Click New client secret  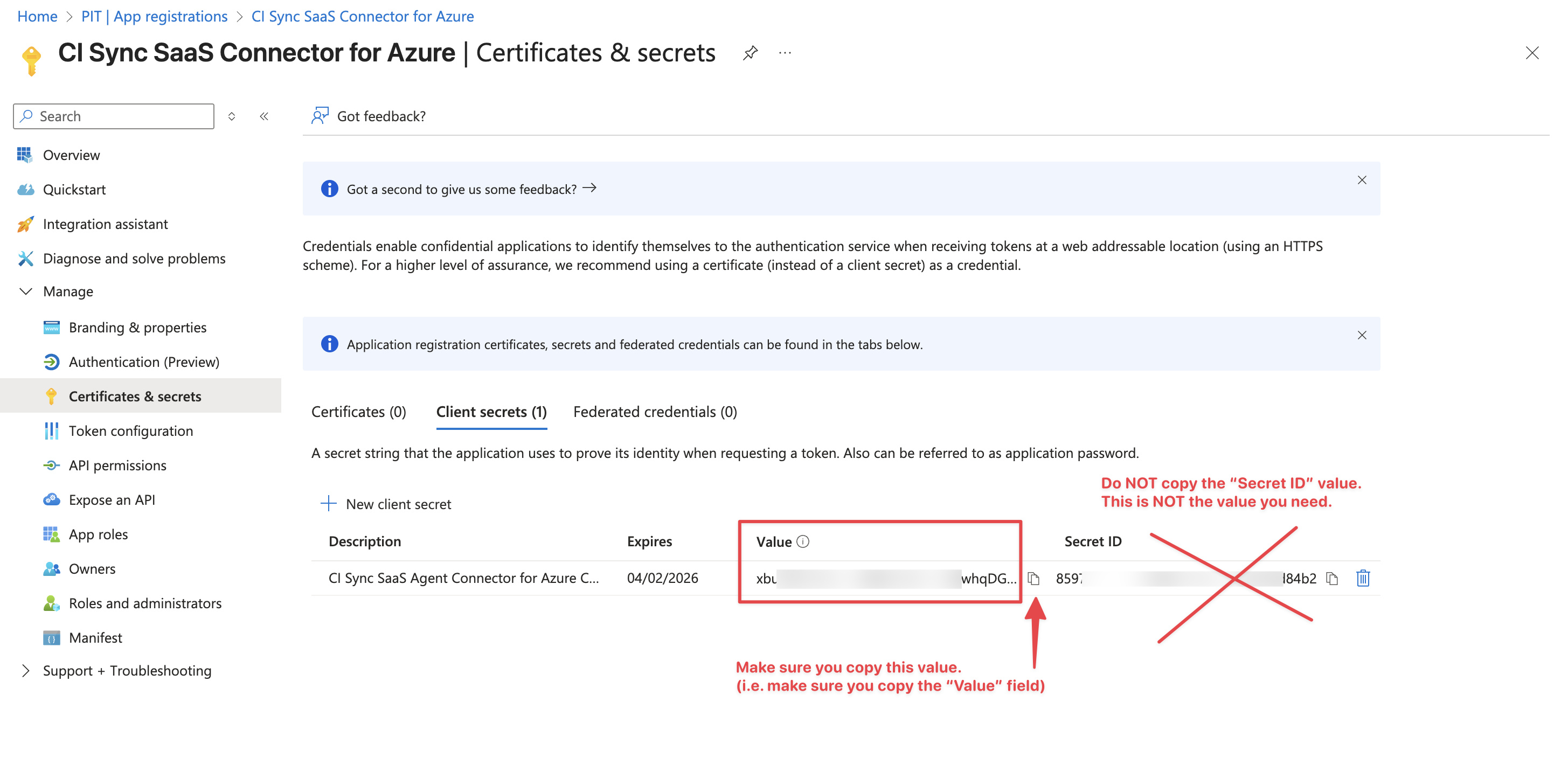[385, 504]
